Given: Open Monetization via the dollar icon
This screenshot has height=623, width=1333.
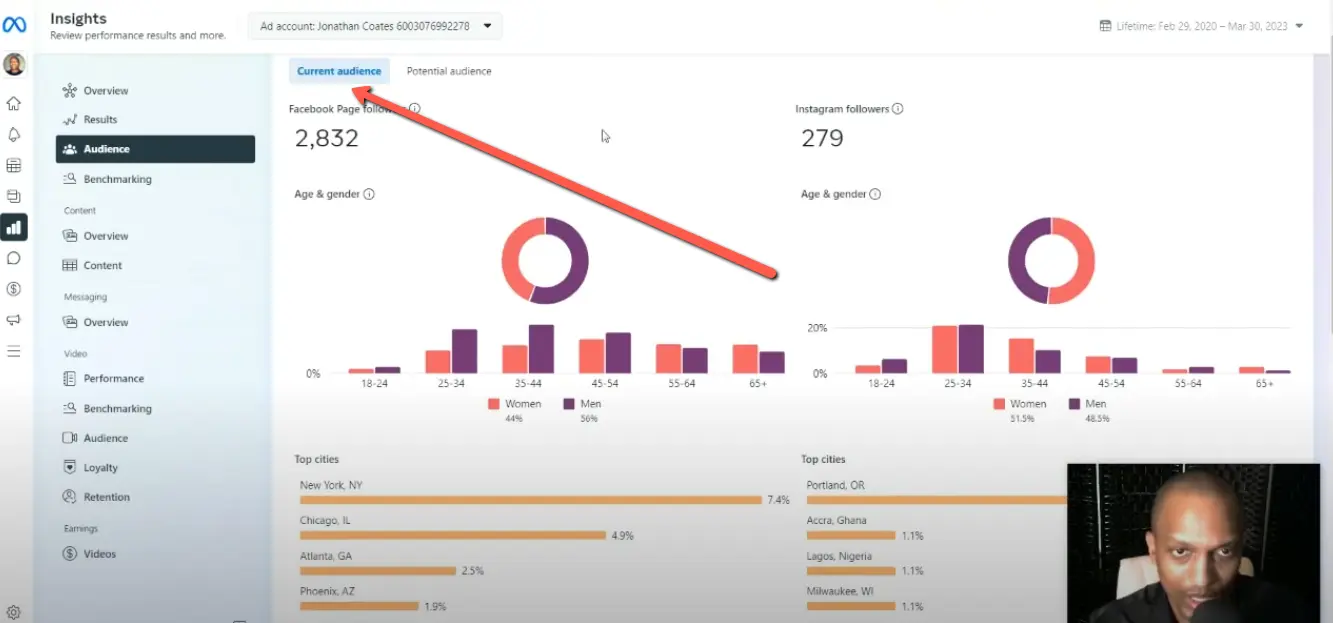Looking at the screenshot, I should coord(14,288).
